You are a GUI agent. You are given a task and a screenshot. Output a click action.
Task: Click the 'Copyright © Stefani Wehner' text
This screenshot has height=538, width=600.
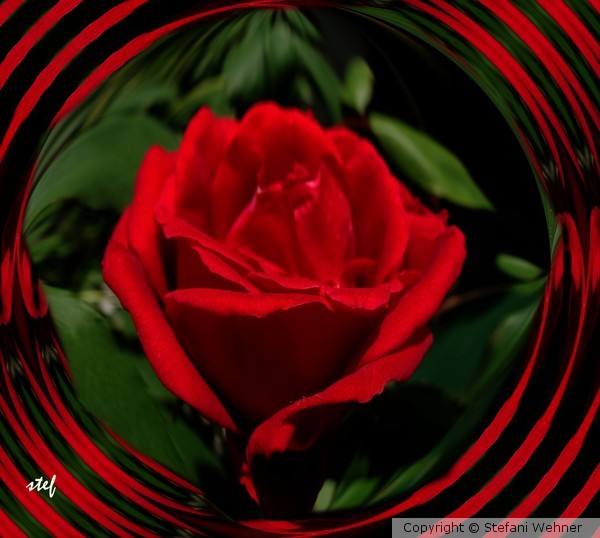point(492,528)
